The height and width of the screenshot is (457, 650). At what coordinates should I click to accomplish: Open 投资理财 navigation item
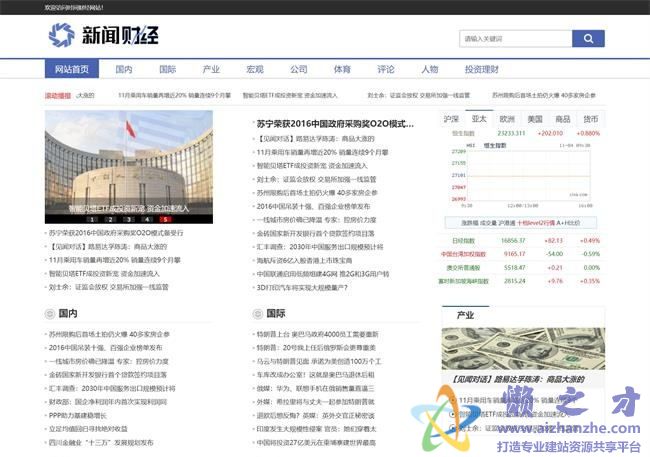pos(481,69)
